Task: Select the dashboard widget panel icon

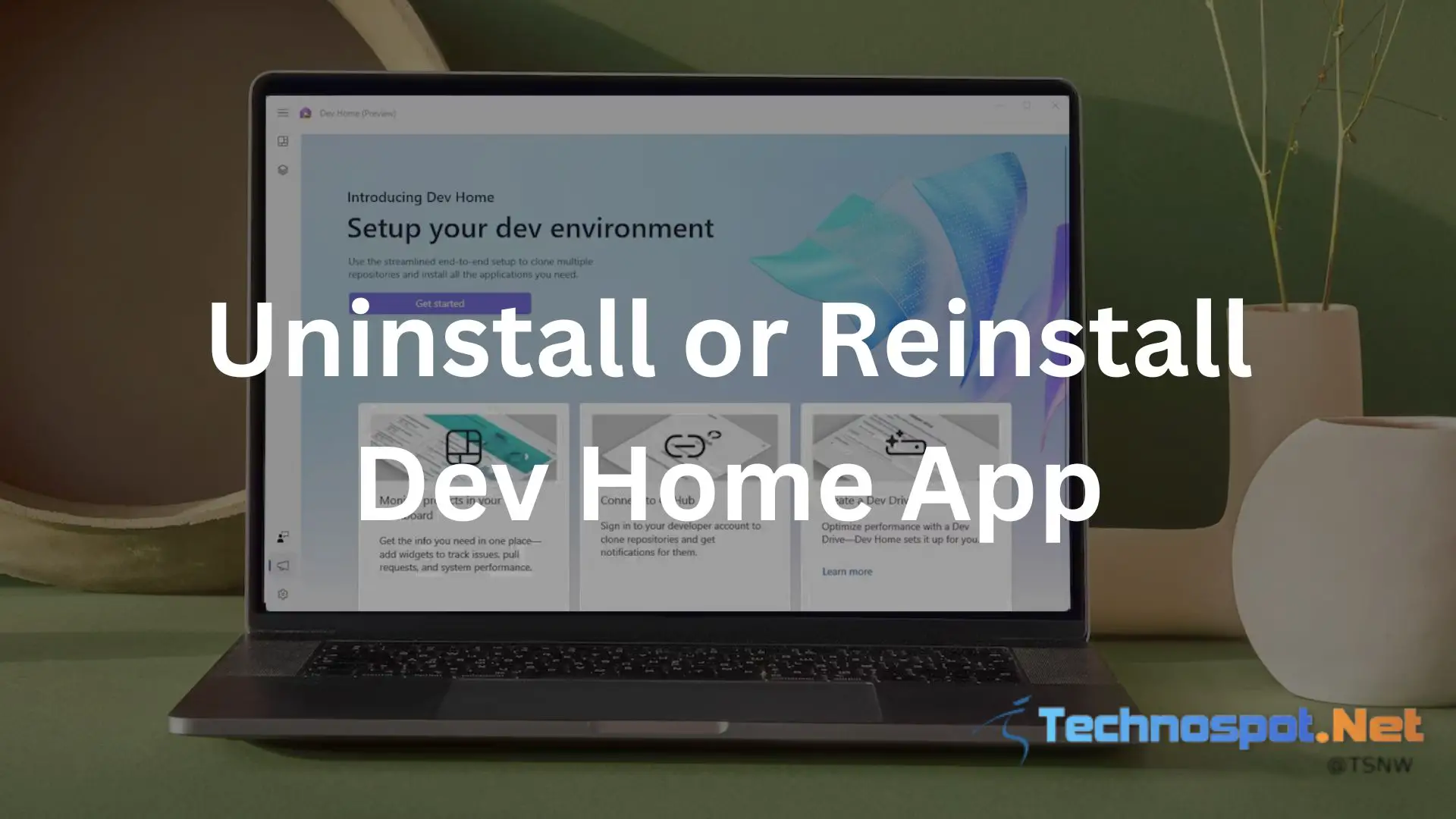Action: [x=283, y=141]
